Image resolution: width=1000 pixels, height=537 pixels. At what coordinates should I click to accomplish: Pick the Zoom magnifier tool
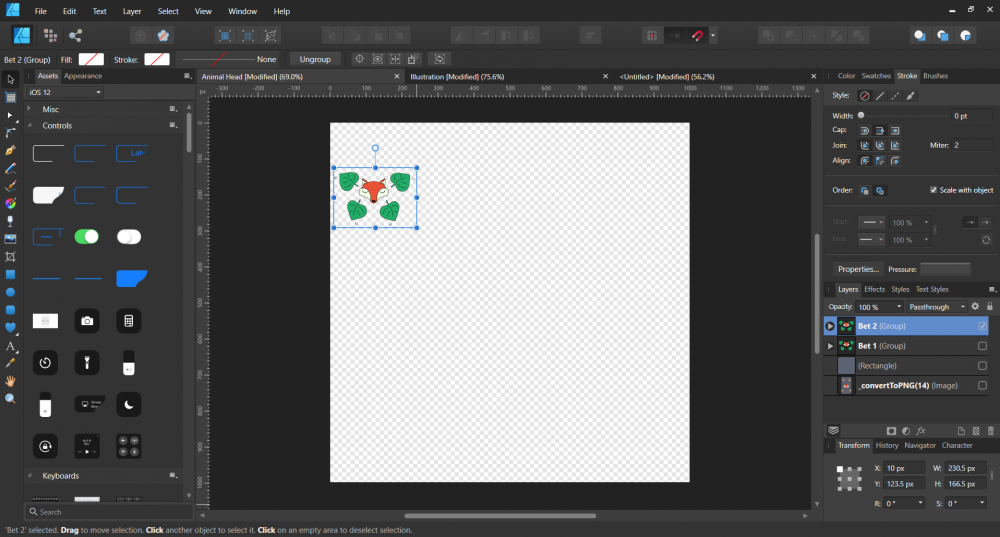tap(11, 398)
